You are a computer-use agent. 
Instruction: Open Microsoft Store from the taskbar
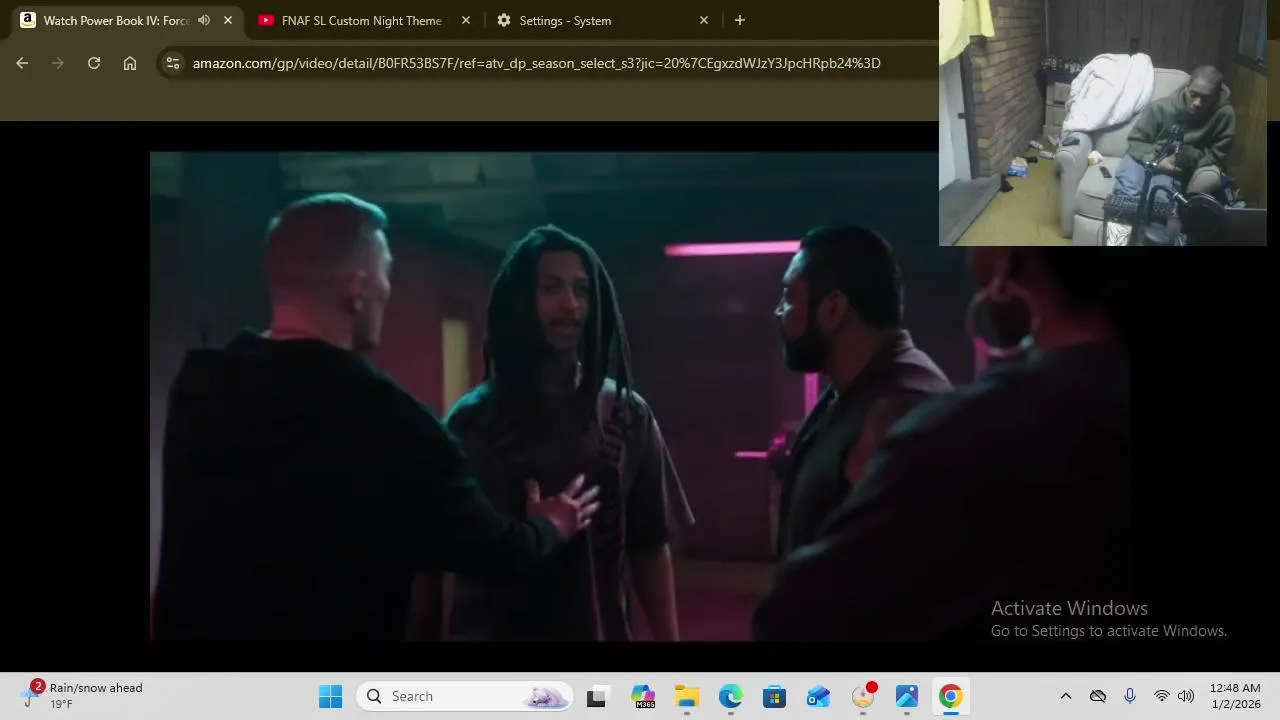point(775,696)
